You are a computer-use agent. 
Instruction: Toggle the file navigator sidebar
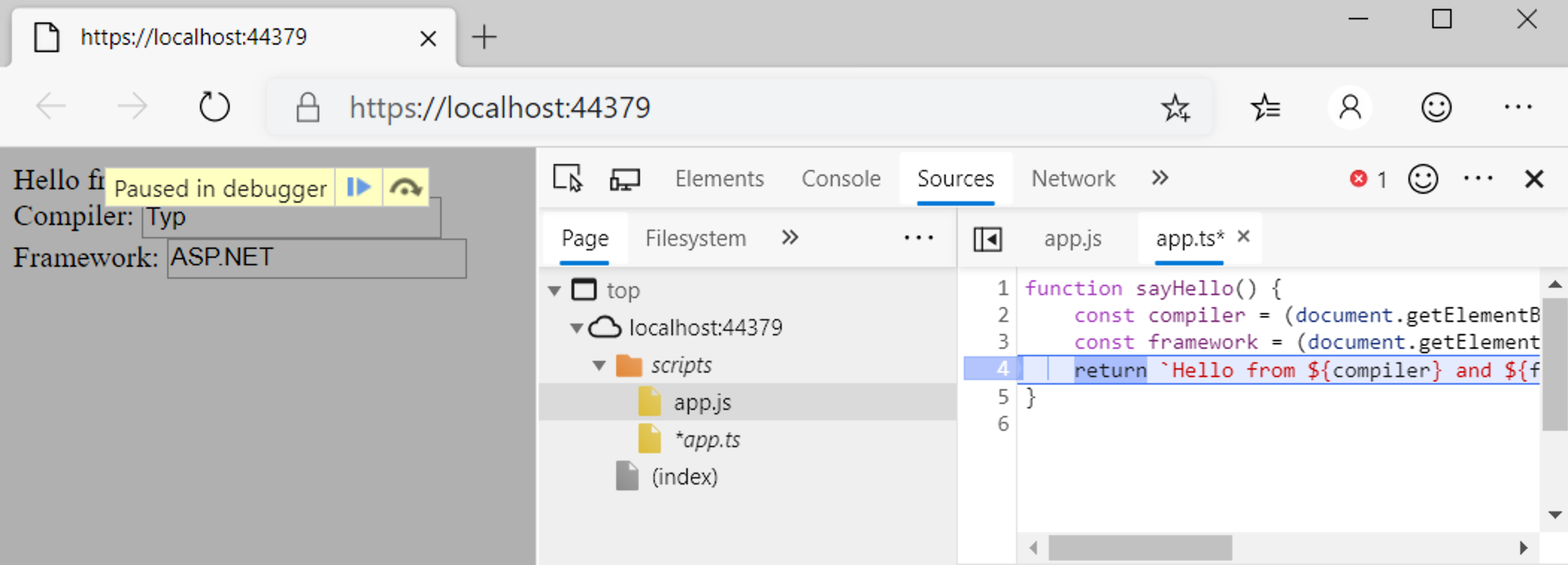point(987,239)
